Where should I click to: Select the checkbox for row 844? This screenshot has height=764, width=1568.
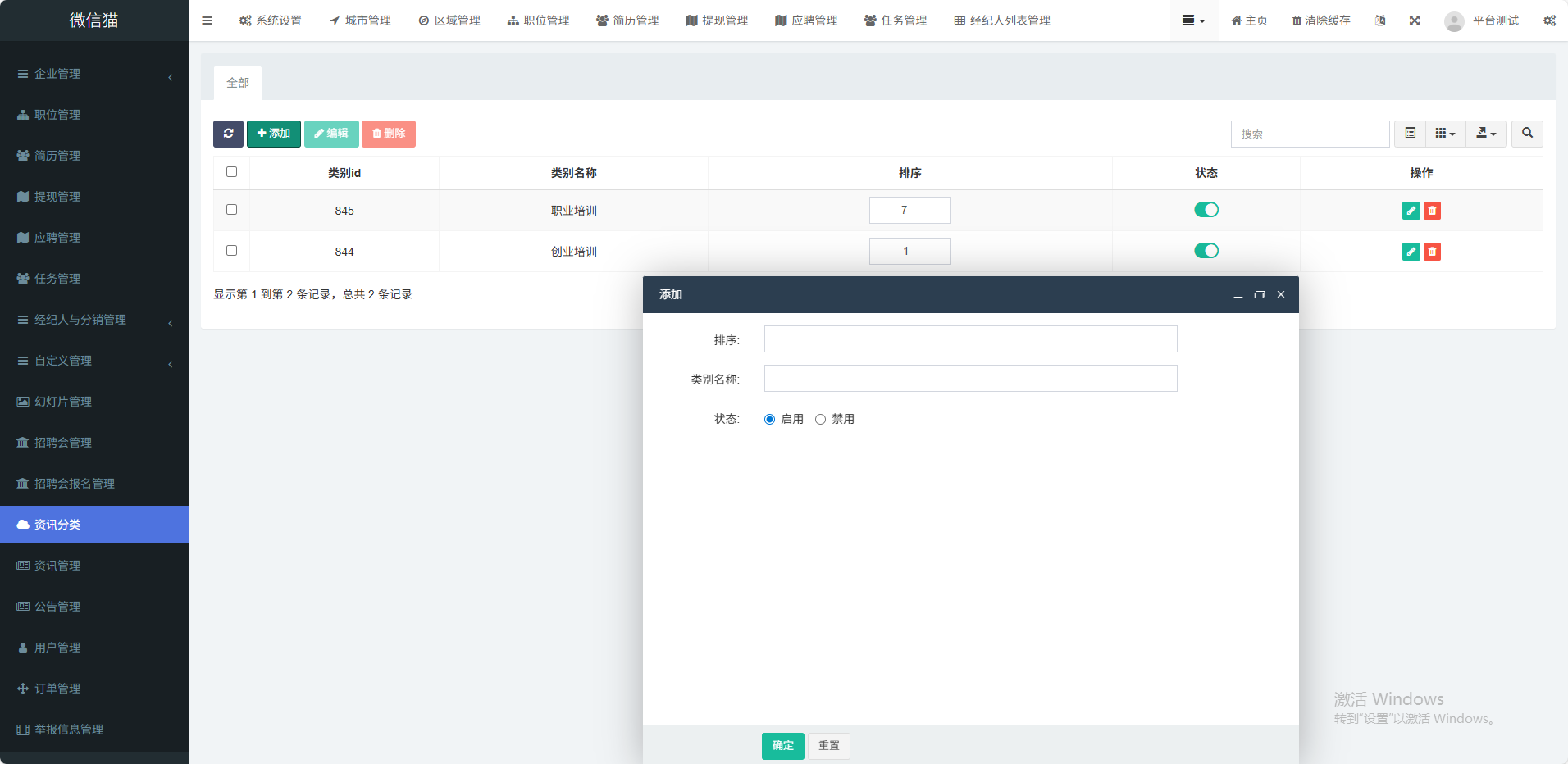[x=231, y=251]
